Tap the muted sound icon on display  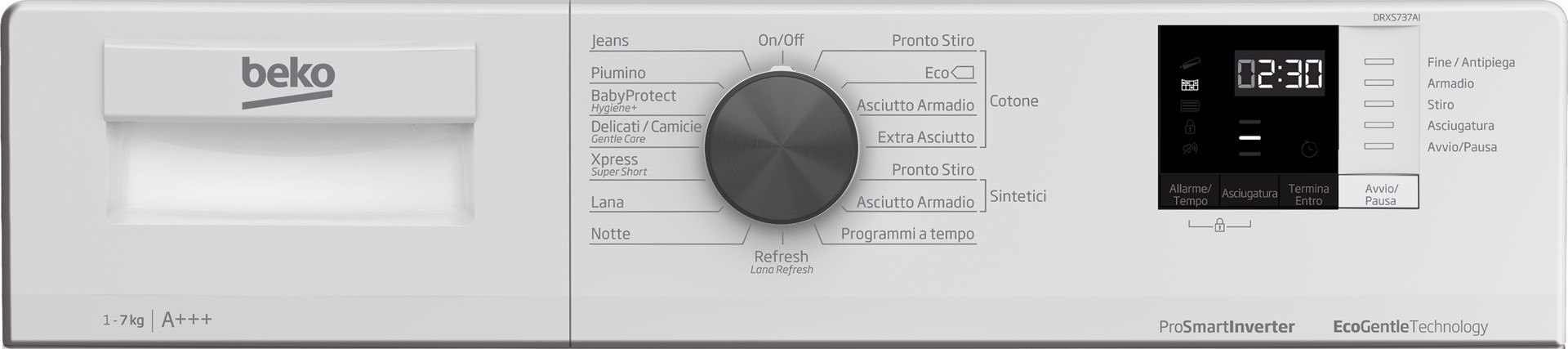point(1191,148)
